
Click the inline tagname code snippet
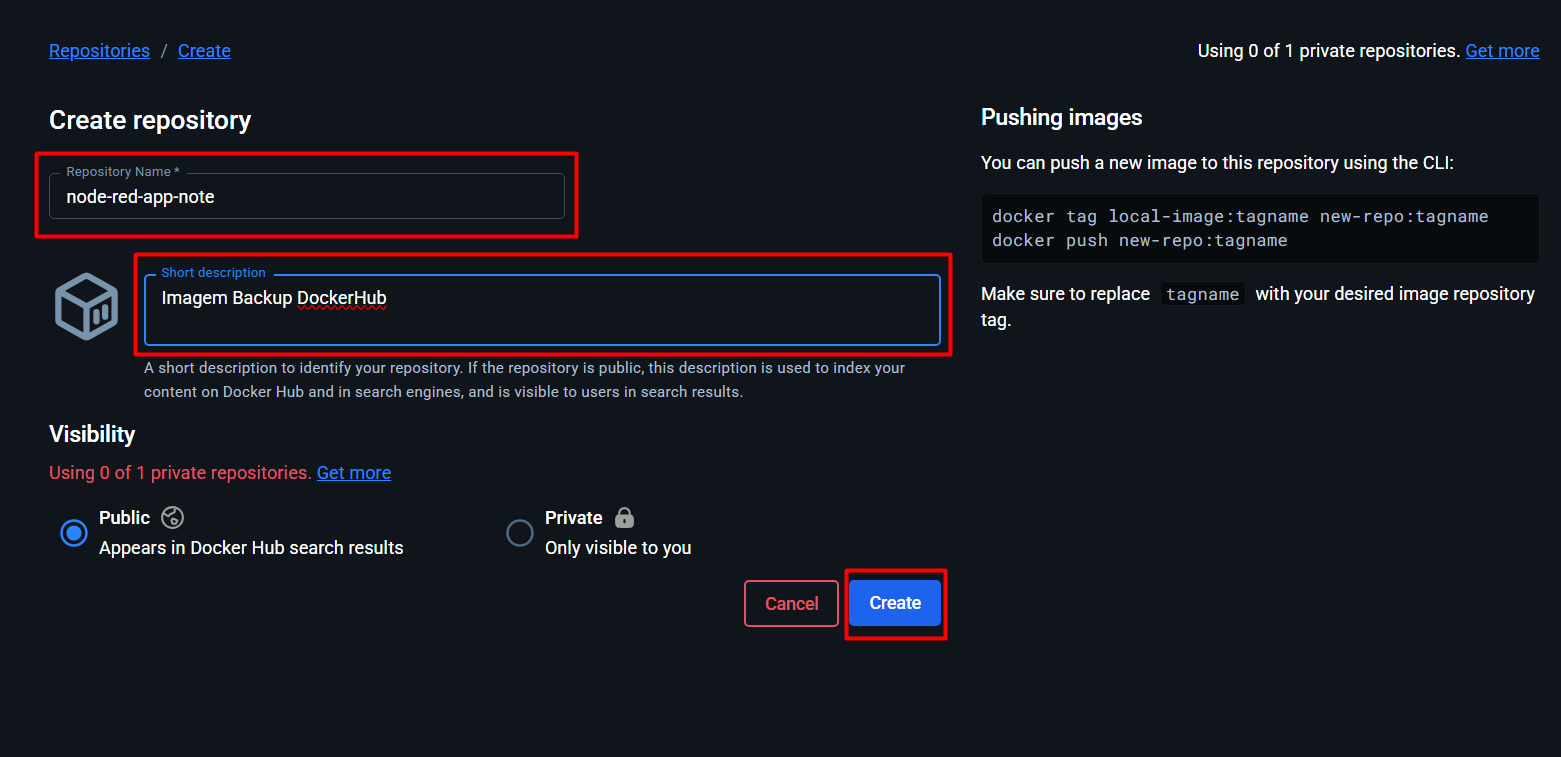click(1202, 295)
